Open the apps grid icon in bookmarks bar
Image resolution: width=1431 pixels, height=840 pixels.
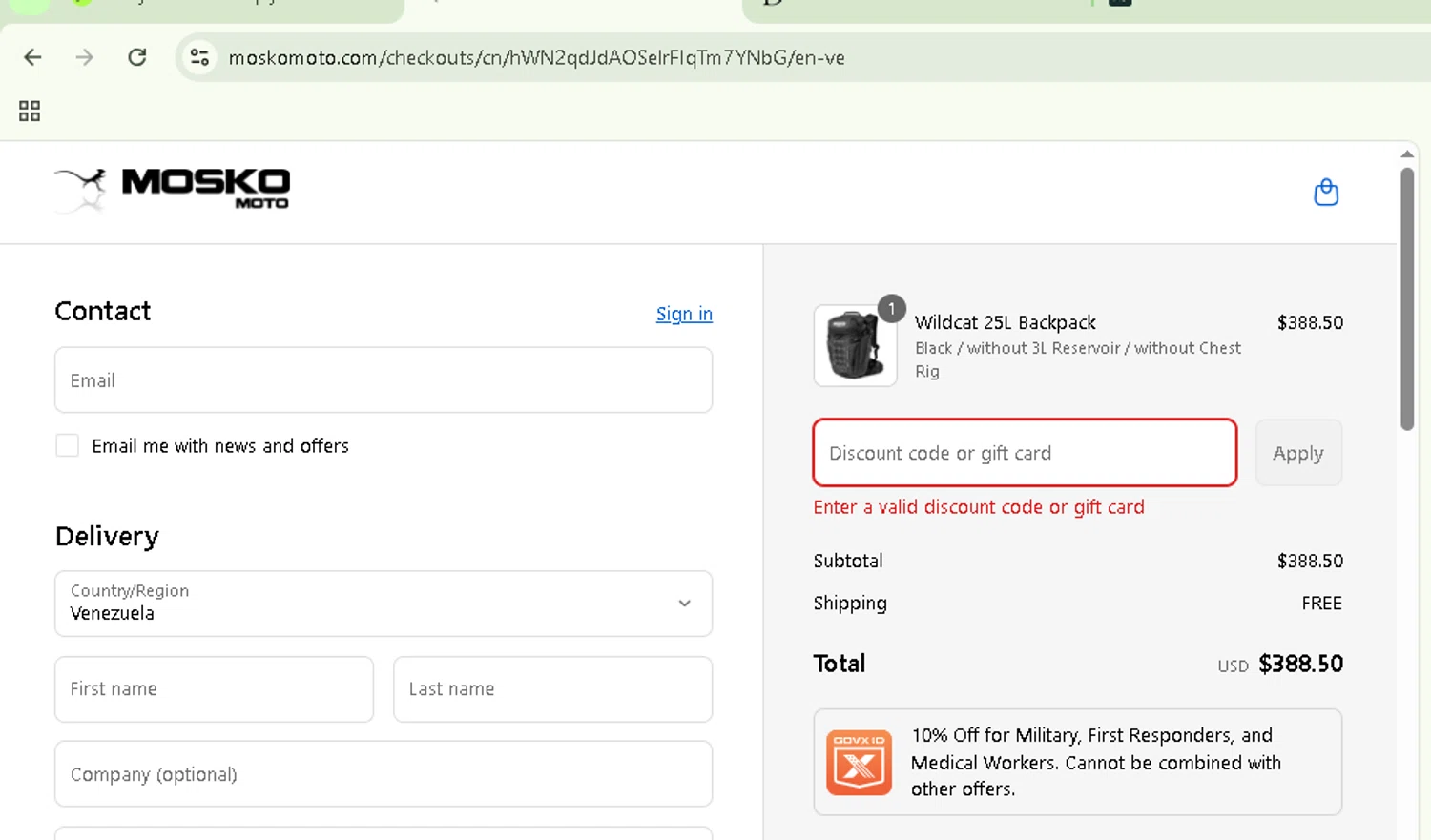(30, 111)
